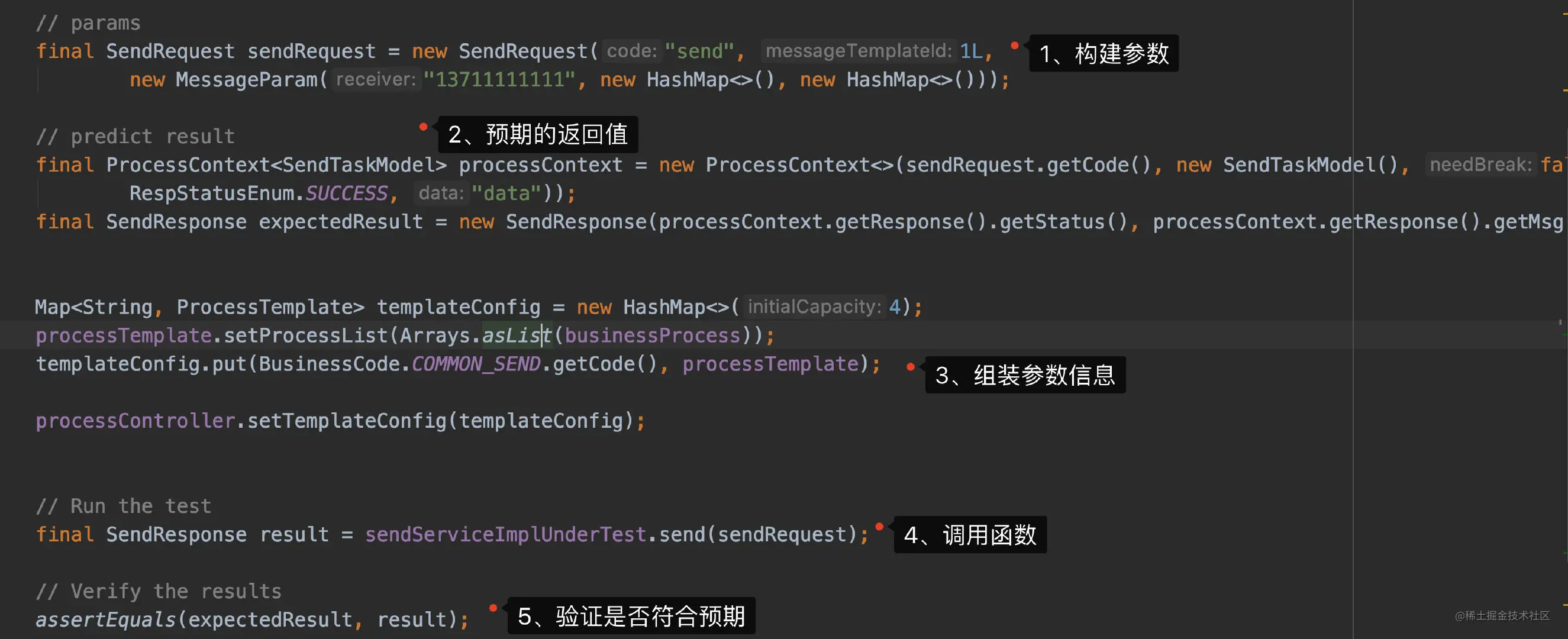Click the red dot next to '2、预期的返回值'
This screenshot has height=639, width=1568.
[423, 127]
